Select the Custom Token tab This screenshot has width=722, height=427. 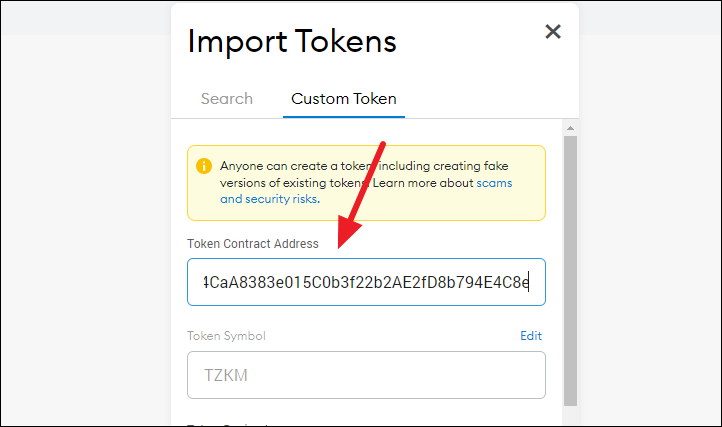[344, 99]
